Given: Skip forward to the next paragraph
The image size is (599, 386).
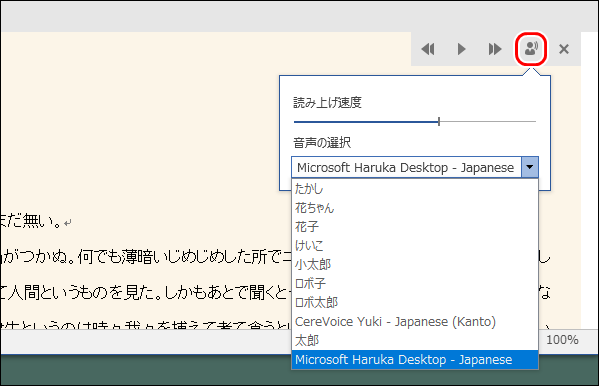Looking at the screenshot, I should pos(495,49).
